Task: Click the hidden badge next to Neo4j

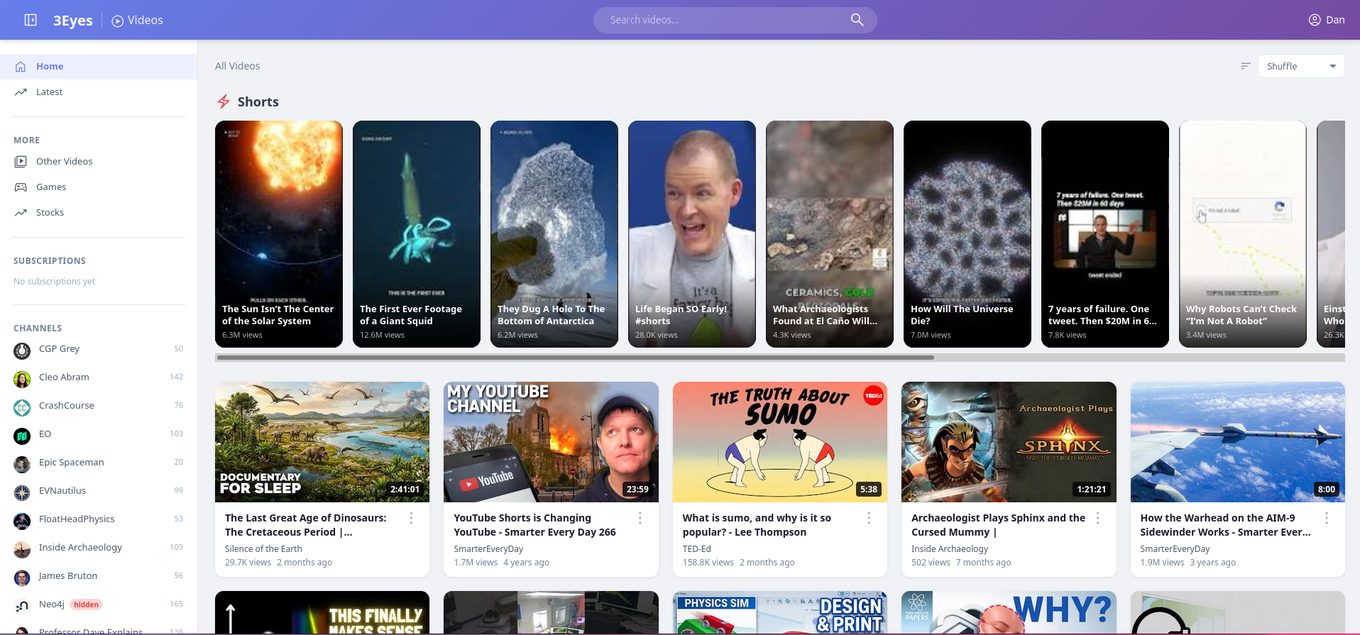Action: coord(86,605)
